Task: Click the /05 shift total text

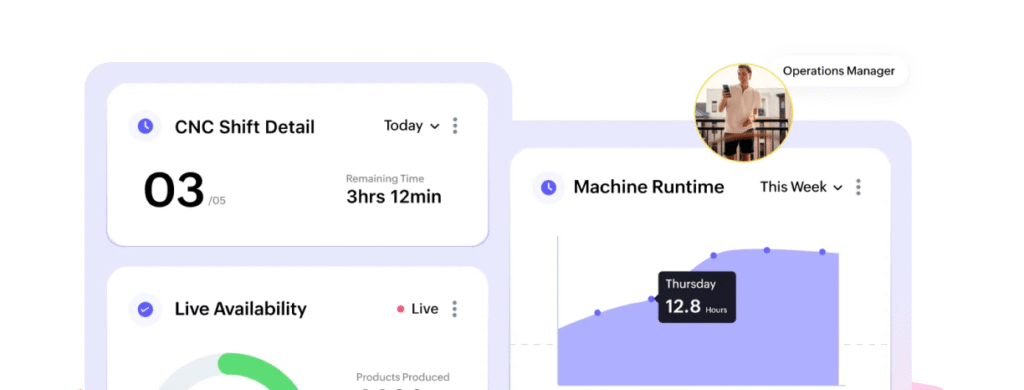Action: [x=217, y=201]
